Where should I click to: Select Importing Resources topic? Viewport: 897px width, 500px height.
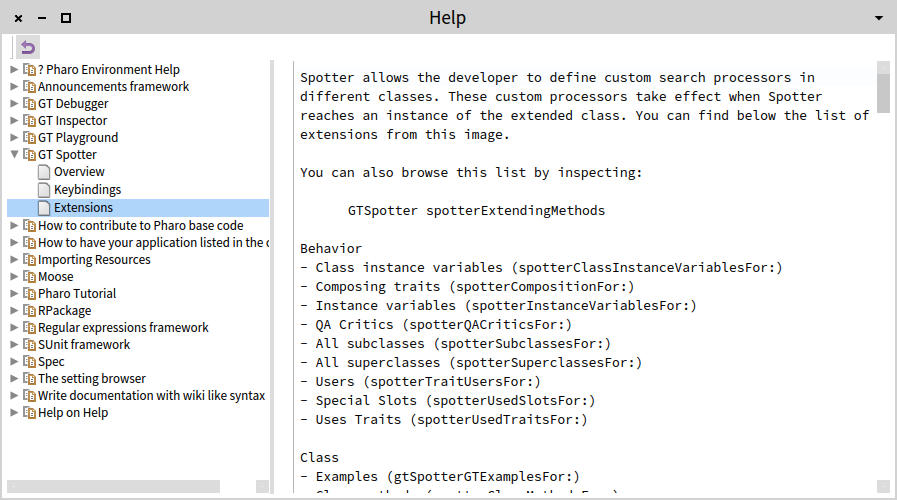point(94,260)
